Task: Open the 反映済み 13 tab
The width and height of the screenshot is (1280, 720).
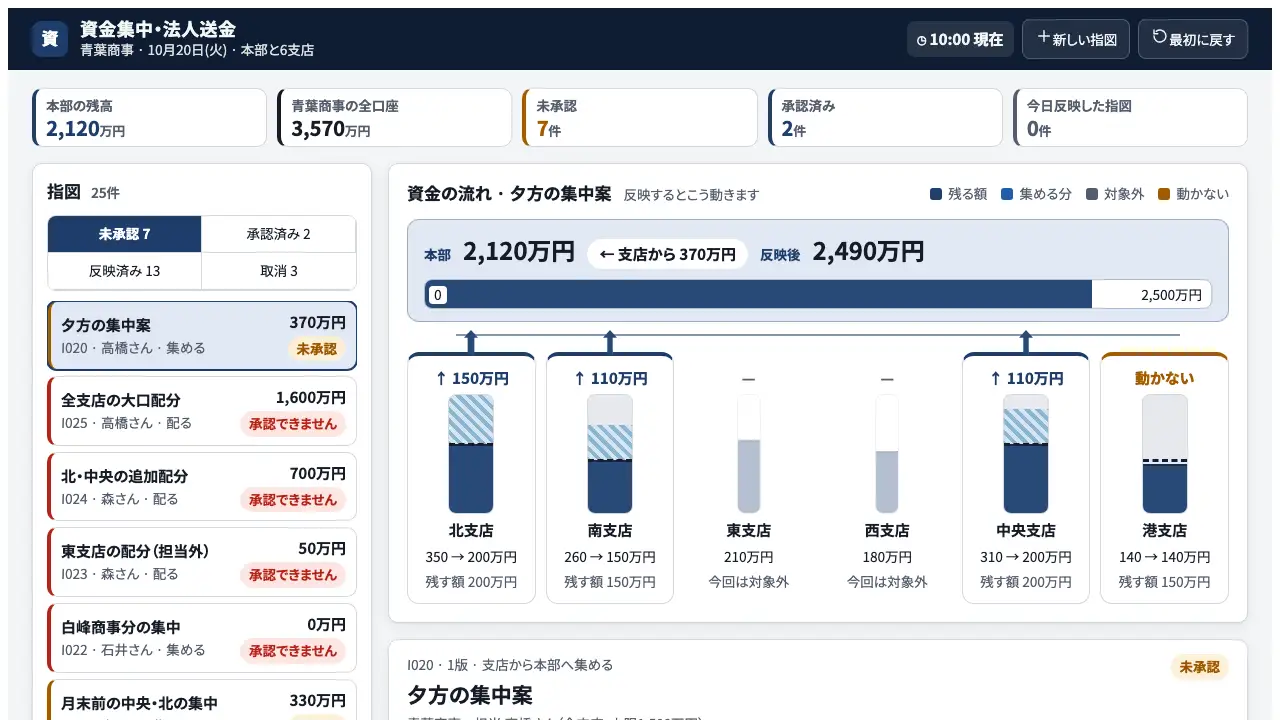Action: 125,271
